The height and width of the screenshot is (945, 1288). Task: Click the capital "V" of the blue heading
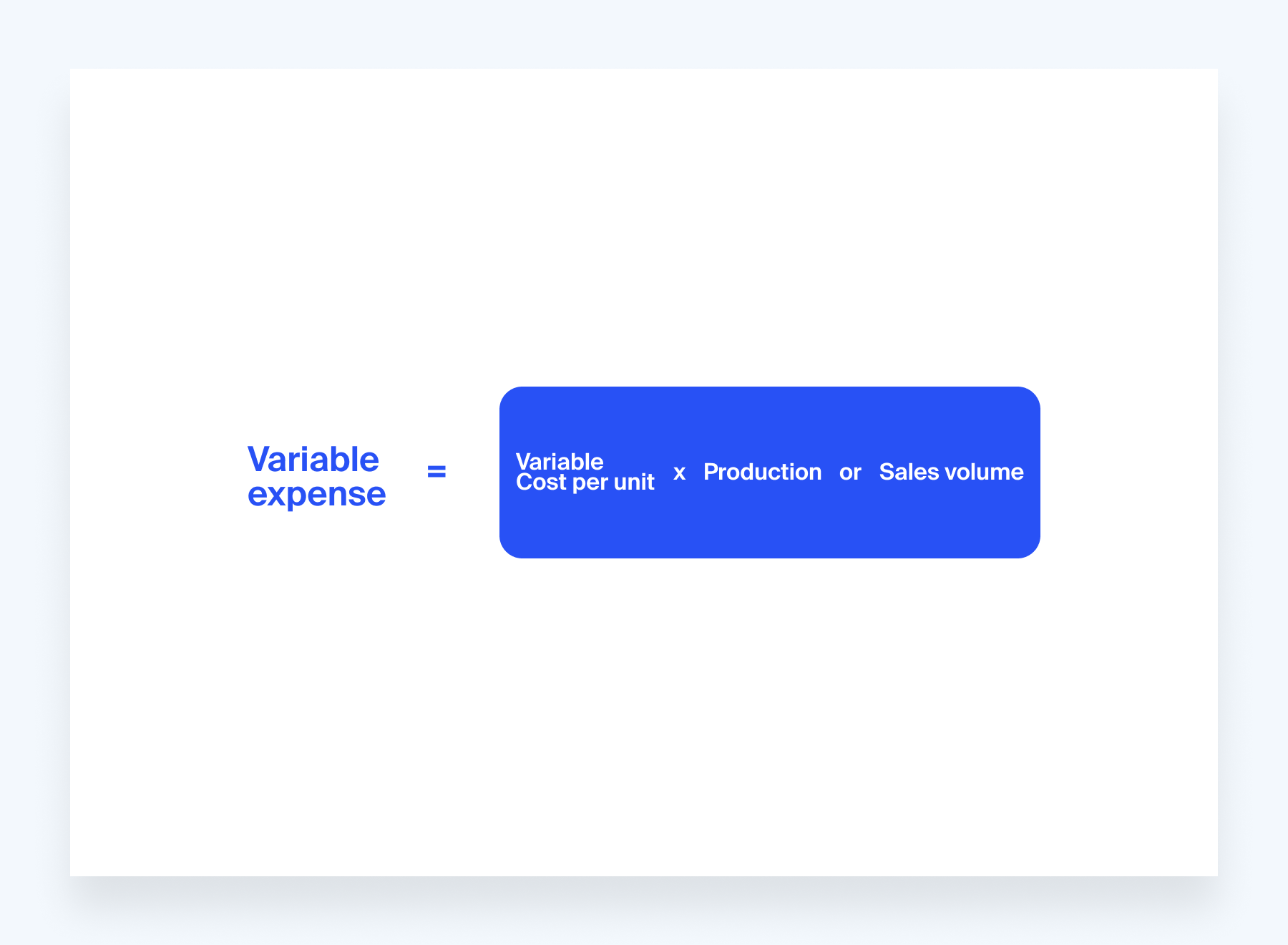click(258, 460)
